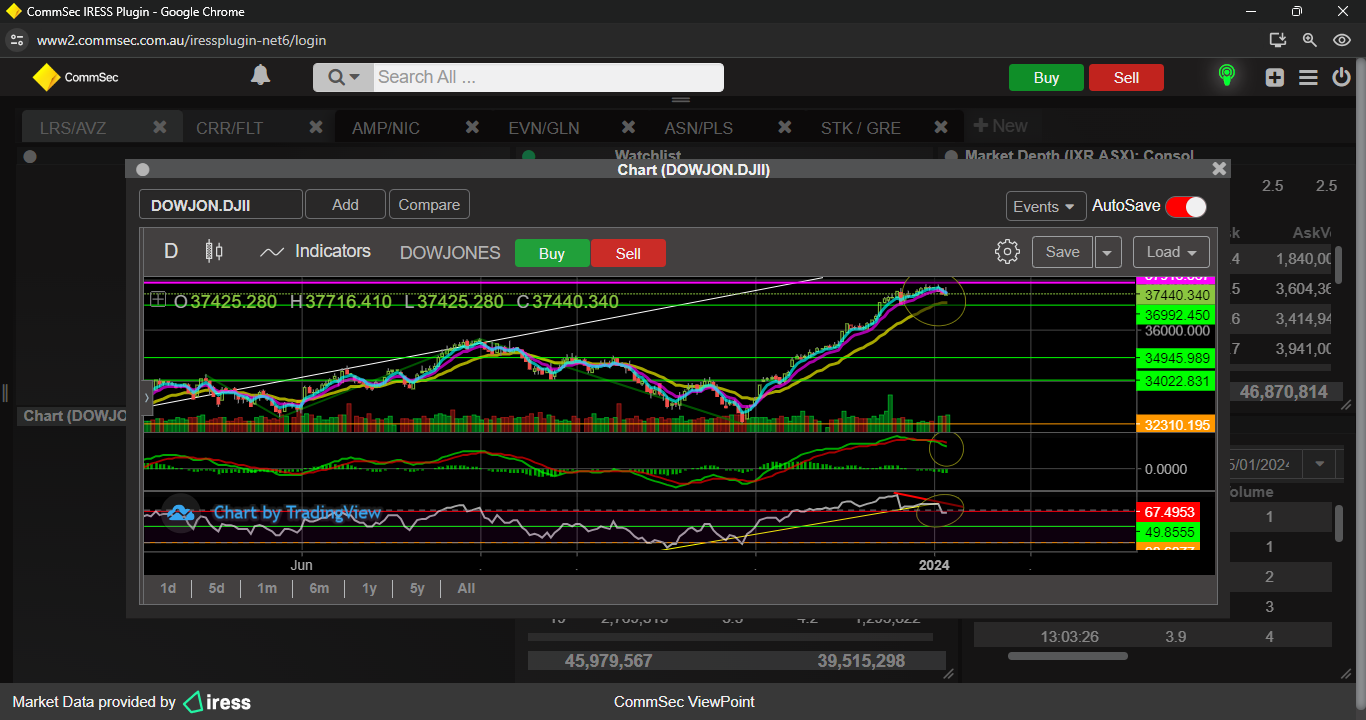Open the date dropdown in Market Depth panel
The image size is (1366, 720).
(1320, 464)
